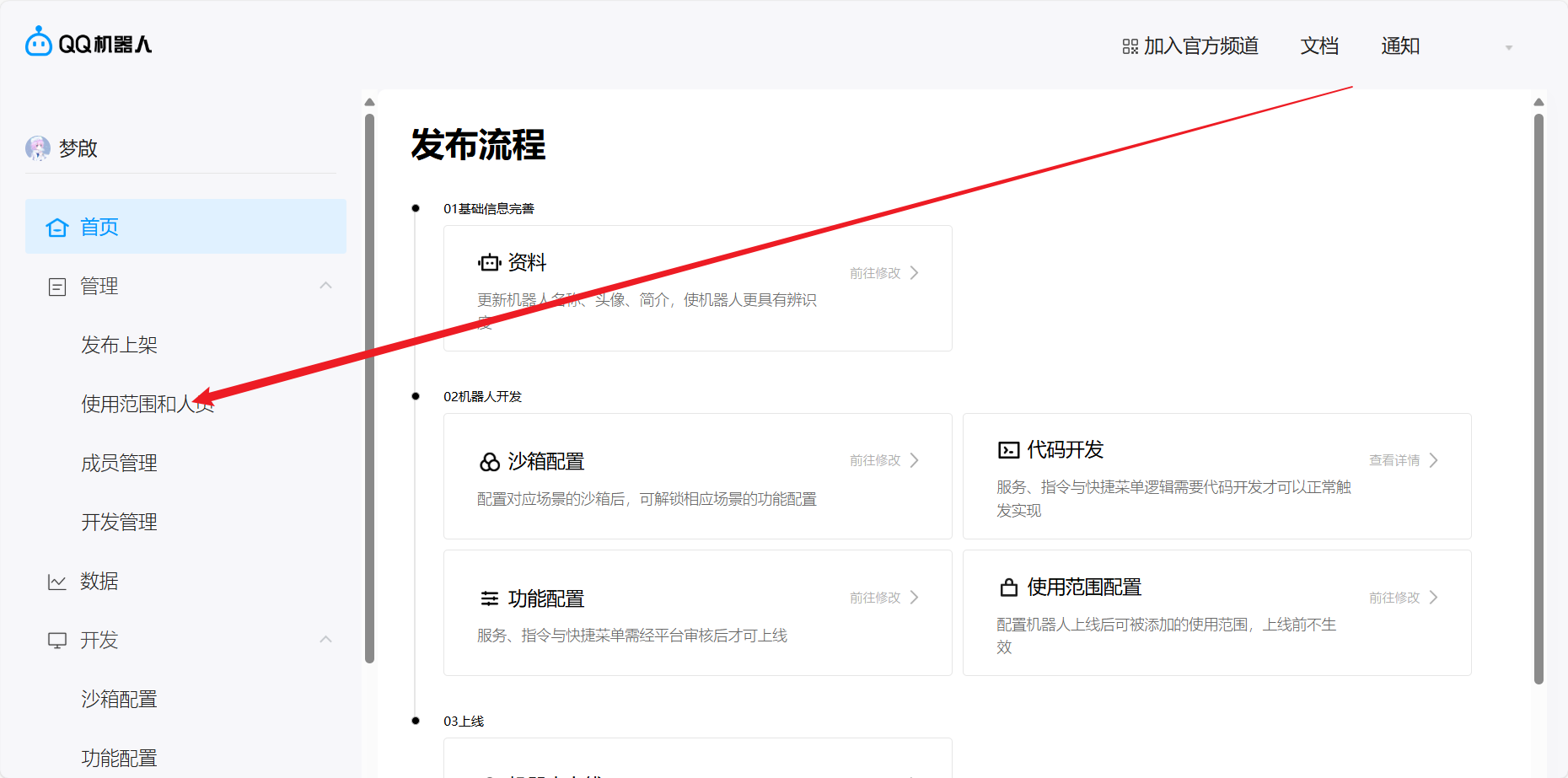Click the 使用范围配置 card title

1084,588
